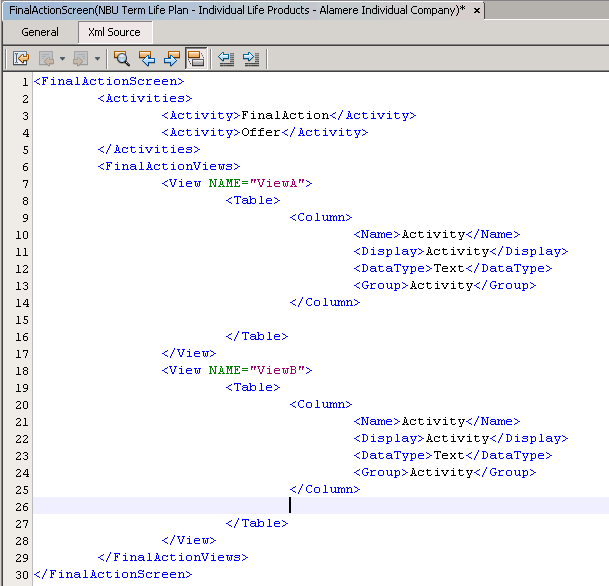
Task: Click the </Table> tag on line 27
Action: coord(257,523)
